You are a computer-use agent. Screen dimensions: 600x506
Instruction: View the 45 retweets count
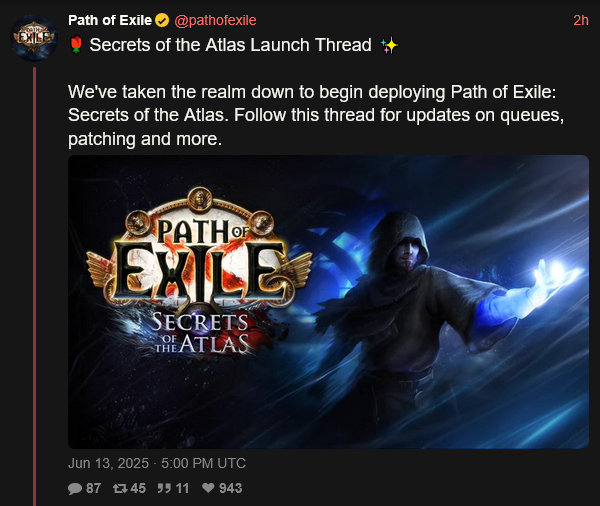pos(138,488)
